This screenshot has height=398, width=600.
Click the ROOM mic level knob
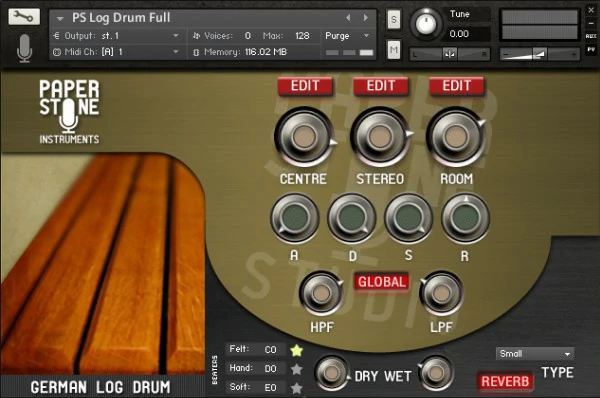(x=456, y=137)
